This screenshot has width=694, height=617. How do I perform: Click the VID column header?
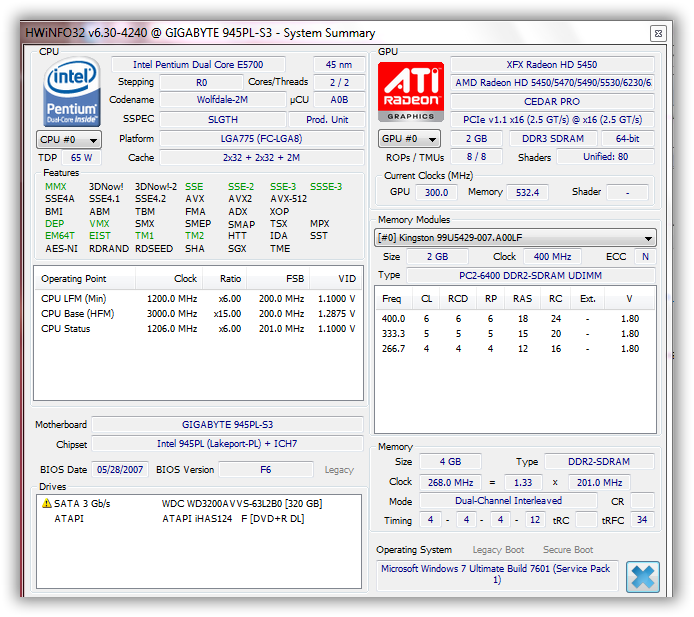pos(335,279)
